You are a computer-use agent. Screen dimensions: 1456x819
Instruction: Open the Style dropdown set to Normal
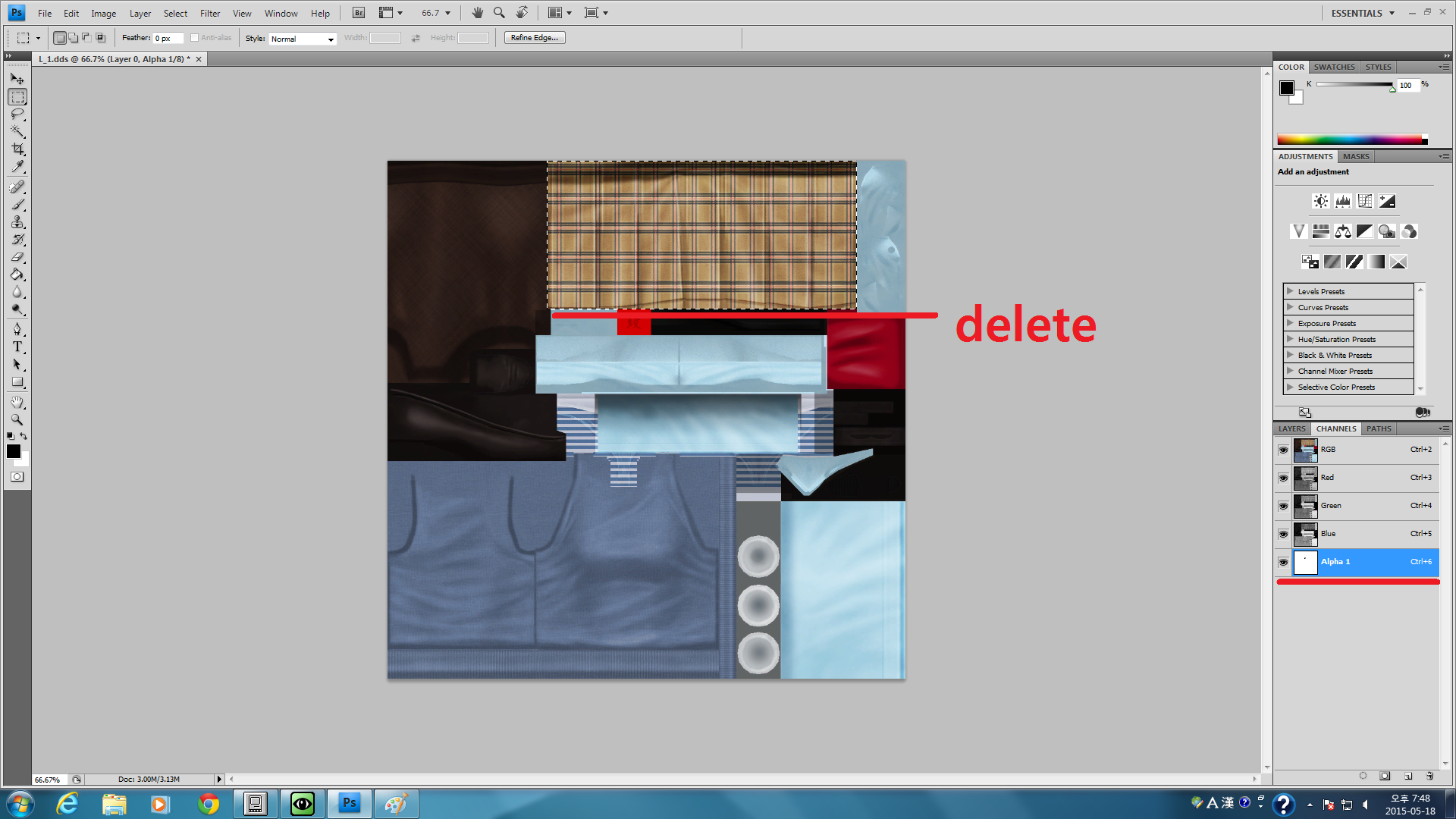click(303, 39)
